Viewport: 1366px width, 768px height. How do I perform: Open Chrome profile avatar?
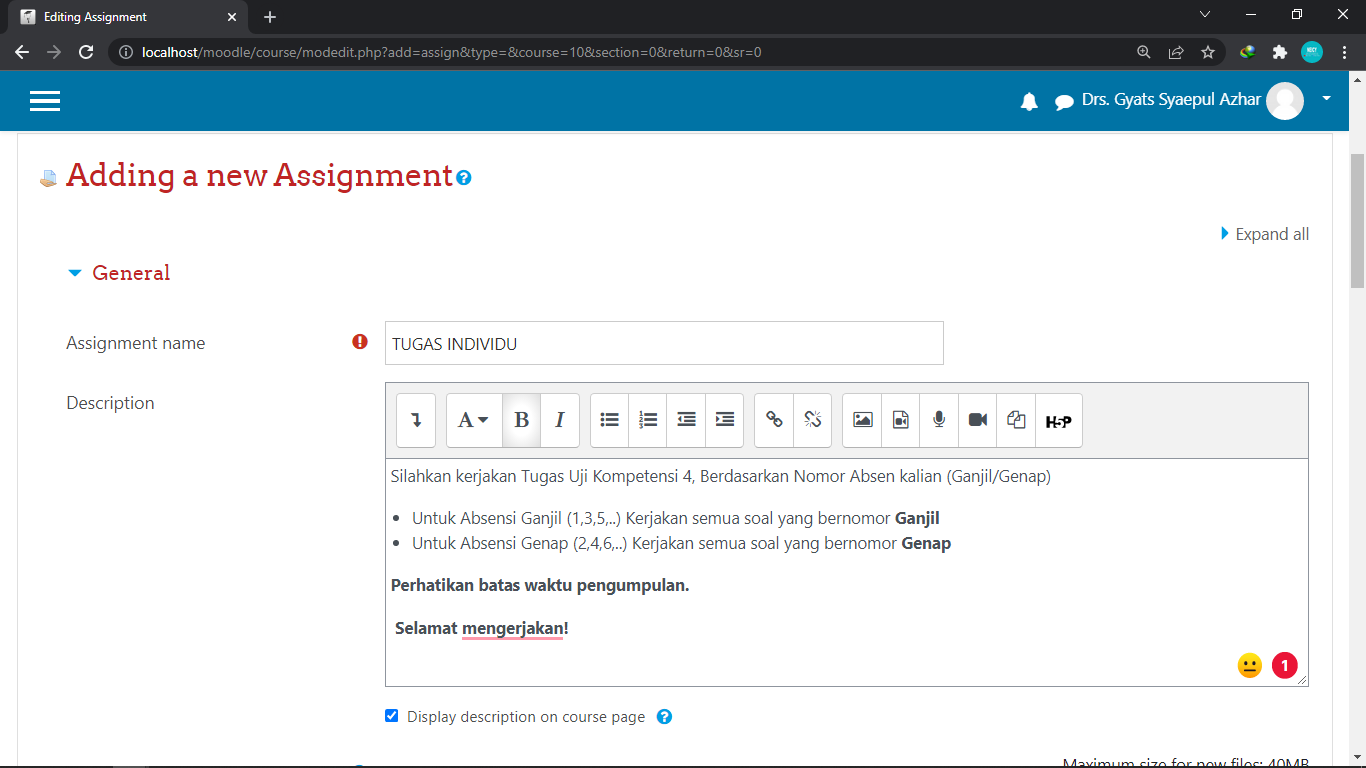[1312, 52]
